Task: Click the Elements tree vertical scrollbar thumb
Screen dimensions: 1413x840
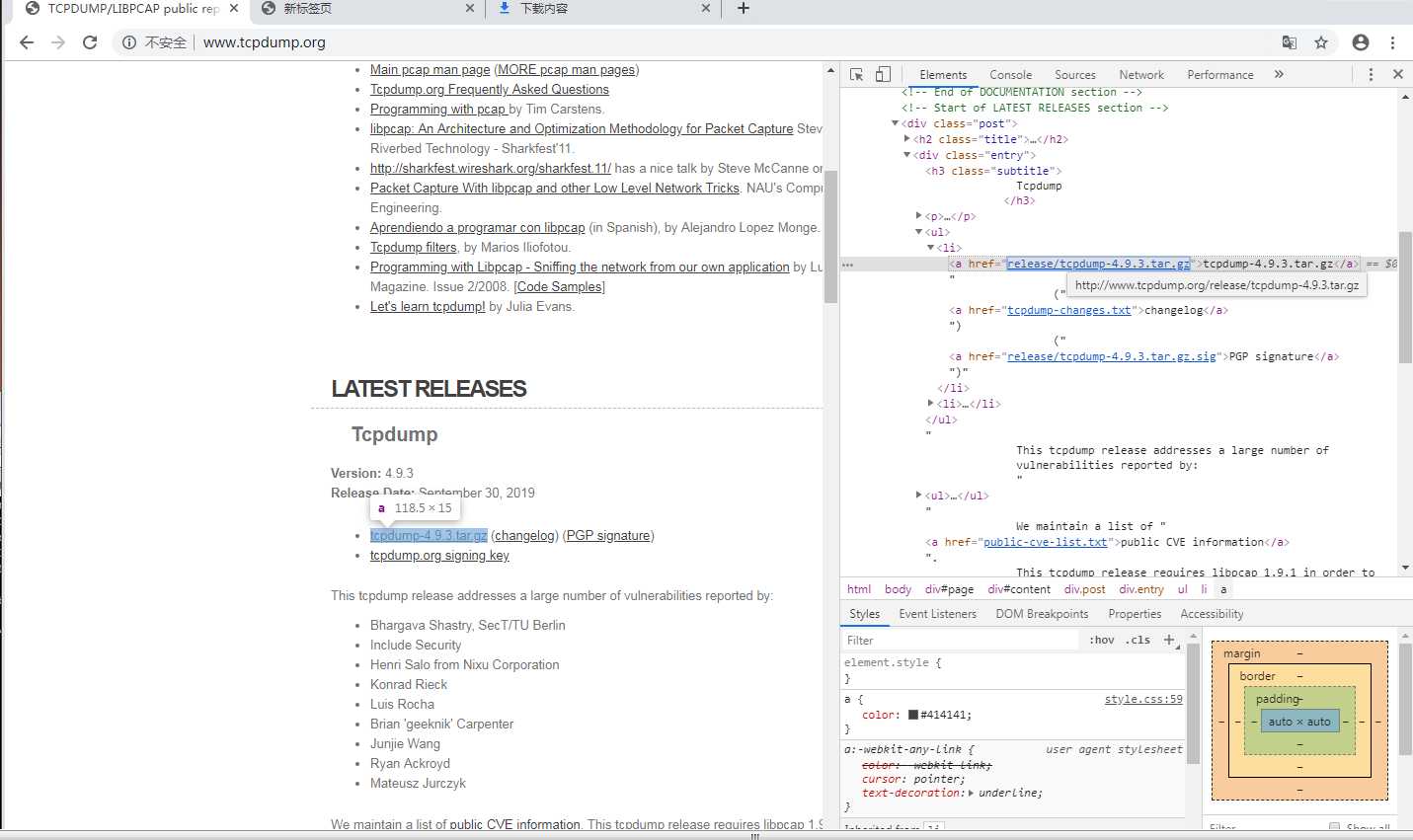Action: coord(1405,298)
